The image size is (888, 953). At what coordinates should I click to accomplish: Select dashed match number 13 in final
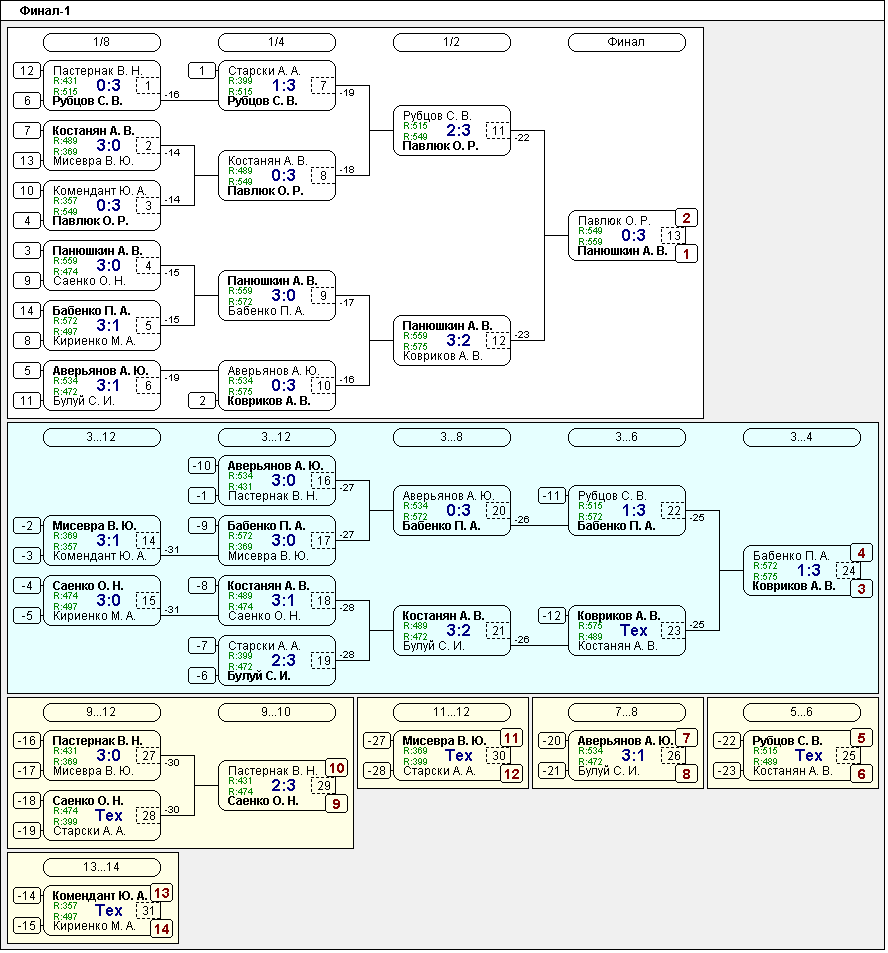(x=673, y=236)
